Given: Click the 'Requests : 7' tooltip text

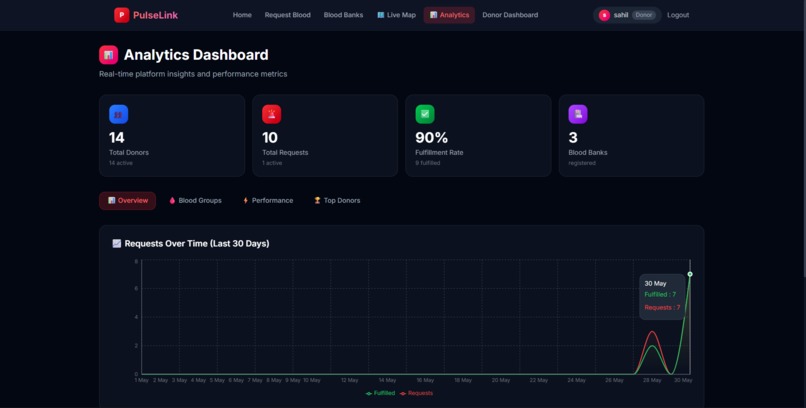Looking at the screenshot, I should pos(662,307).
